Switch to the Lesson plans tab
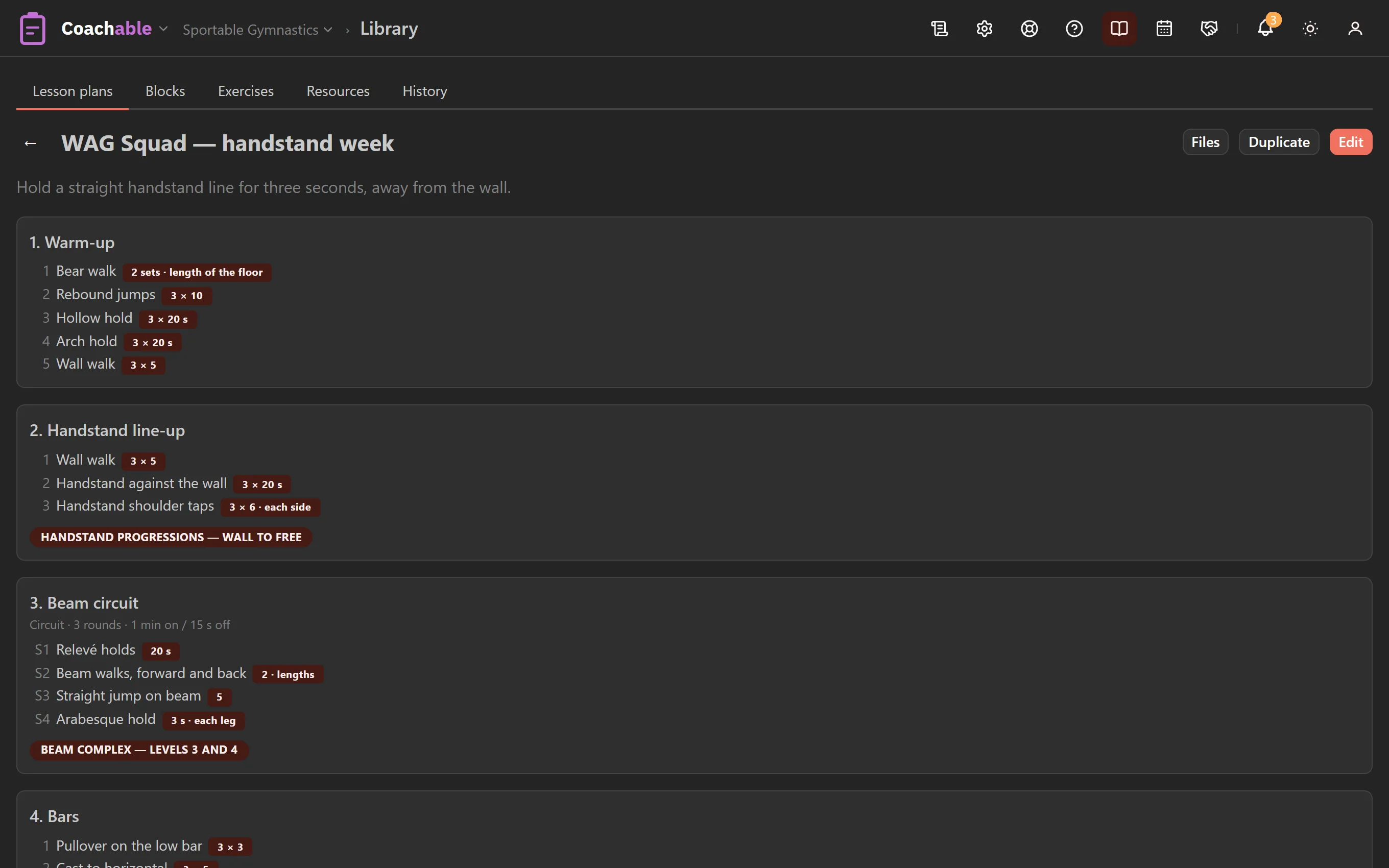The height and width of the screenshot is (868, 1389). pyautogui.click(x=73, y=91)
